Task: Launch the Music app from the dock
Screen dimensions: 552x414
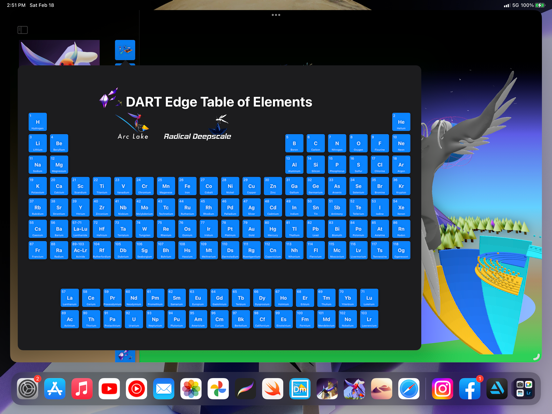Action: (x=82, y=389)
